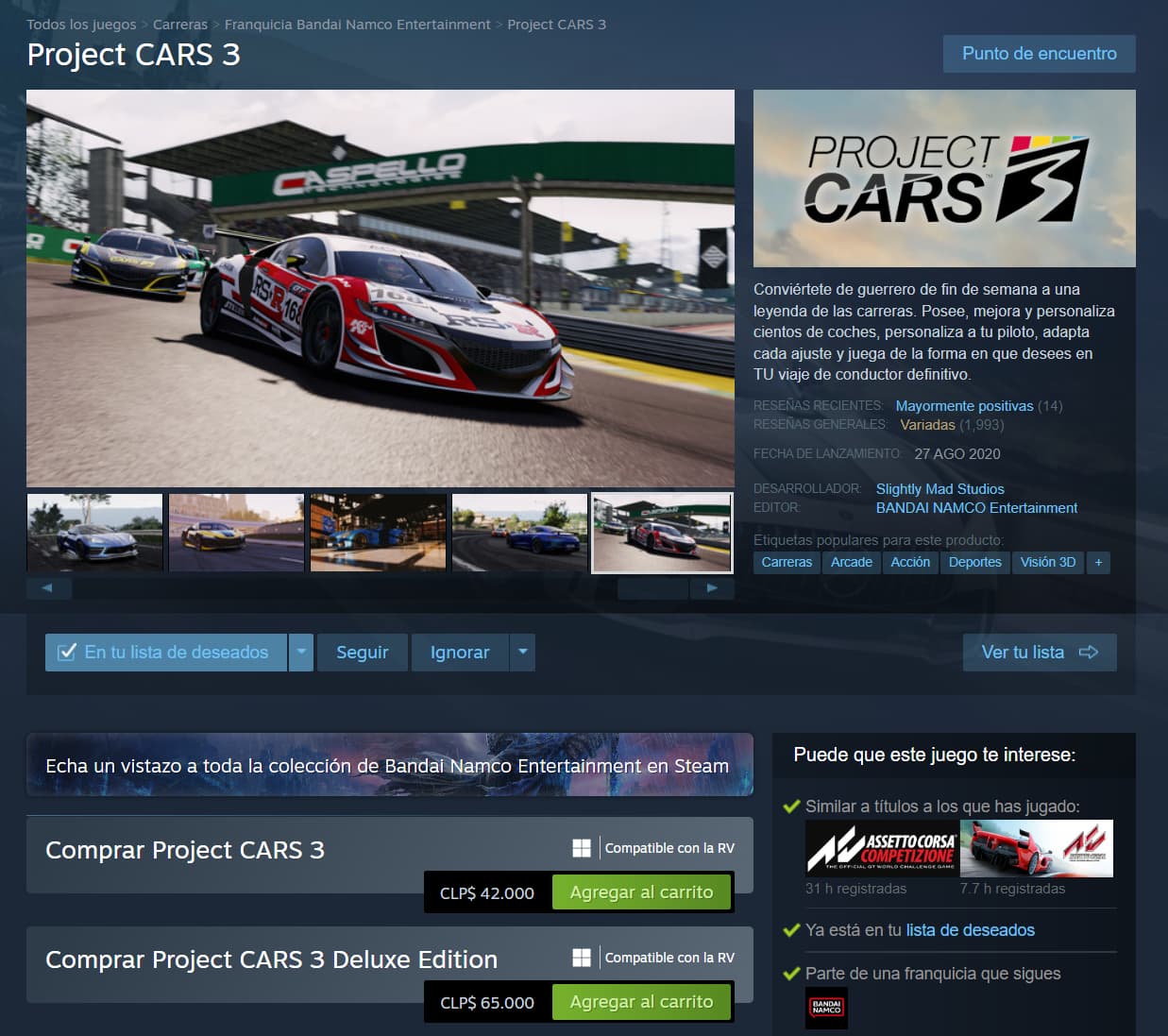Select the second thumbnail with yellow car

236,533
